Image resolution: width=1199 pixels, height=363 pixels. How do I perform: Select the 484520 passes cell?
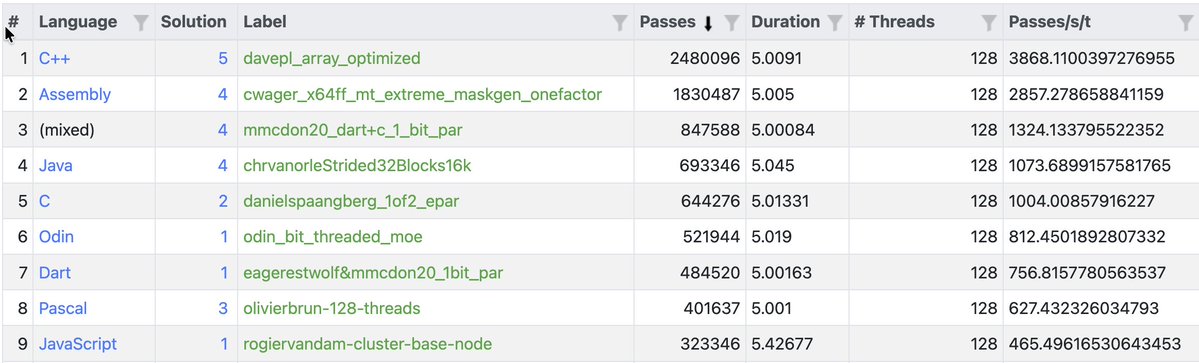[x=710, y=272]
